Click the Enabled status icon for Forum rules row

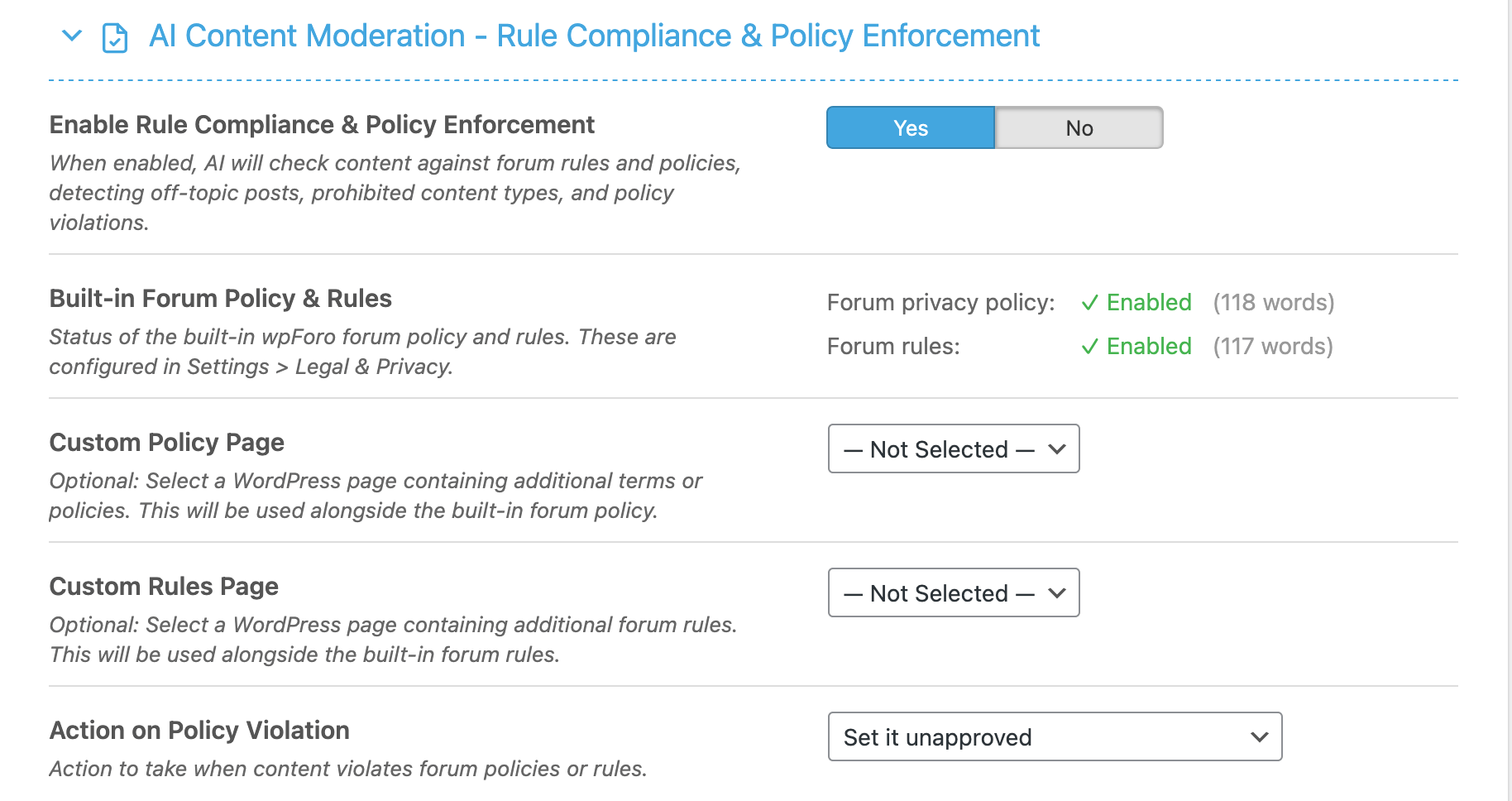(1090, 346)
